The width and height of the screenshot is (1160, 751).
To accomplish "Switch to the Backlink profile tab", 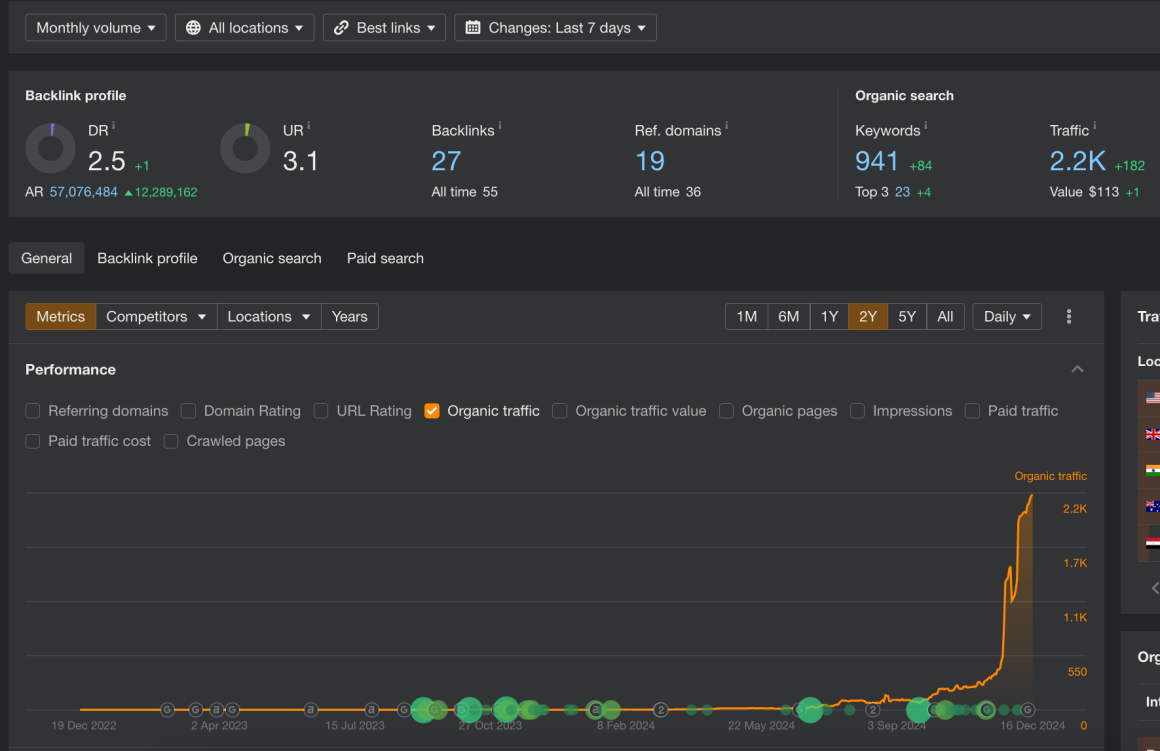I will point(147,257).
